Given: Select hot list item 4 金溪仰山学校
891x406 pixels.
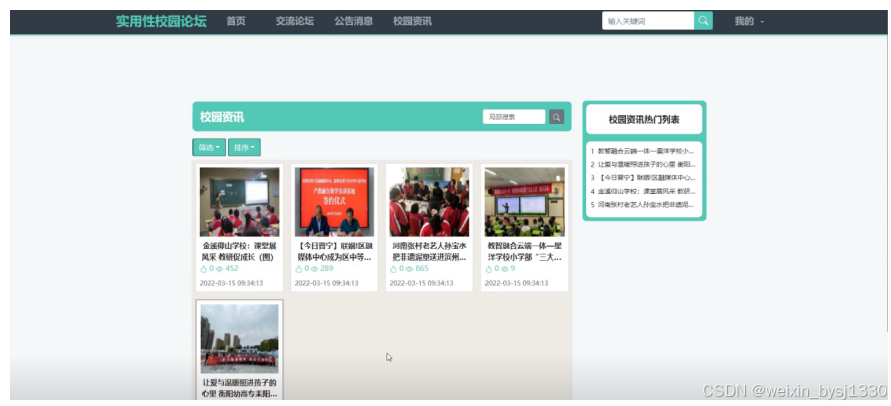Looking at the screenshot, I should point(643,191).
